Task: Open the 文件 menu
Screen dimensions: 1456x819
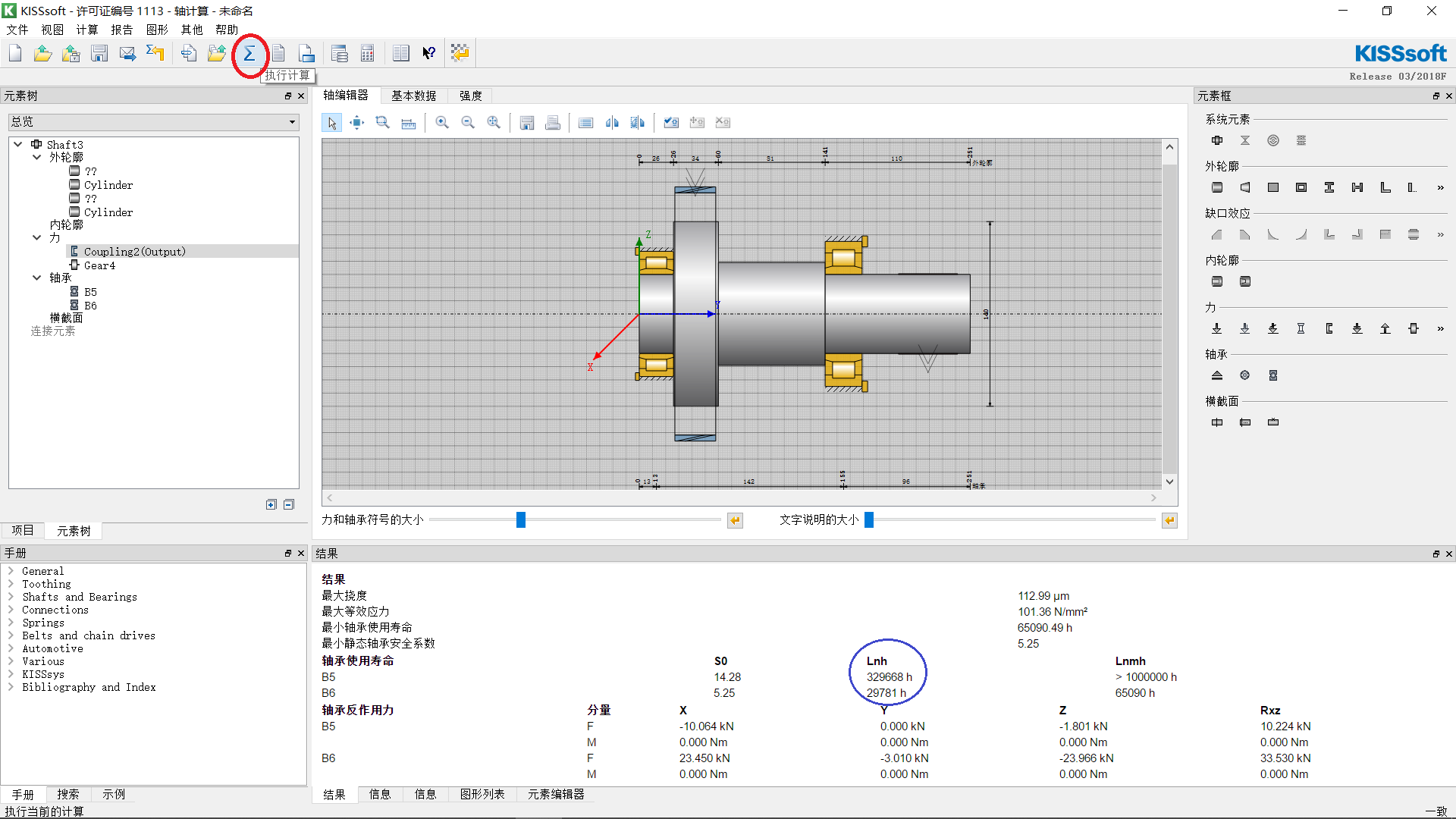Action: [17, 30]
